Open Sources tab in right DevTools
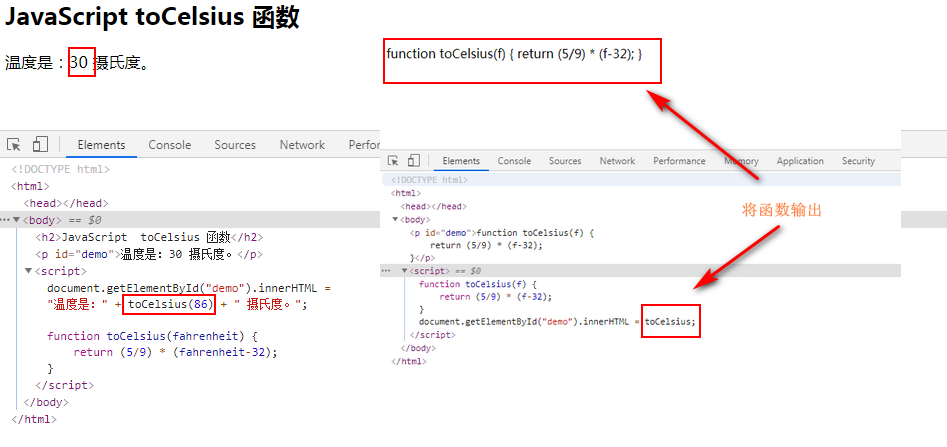 (x=565, y=161)
